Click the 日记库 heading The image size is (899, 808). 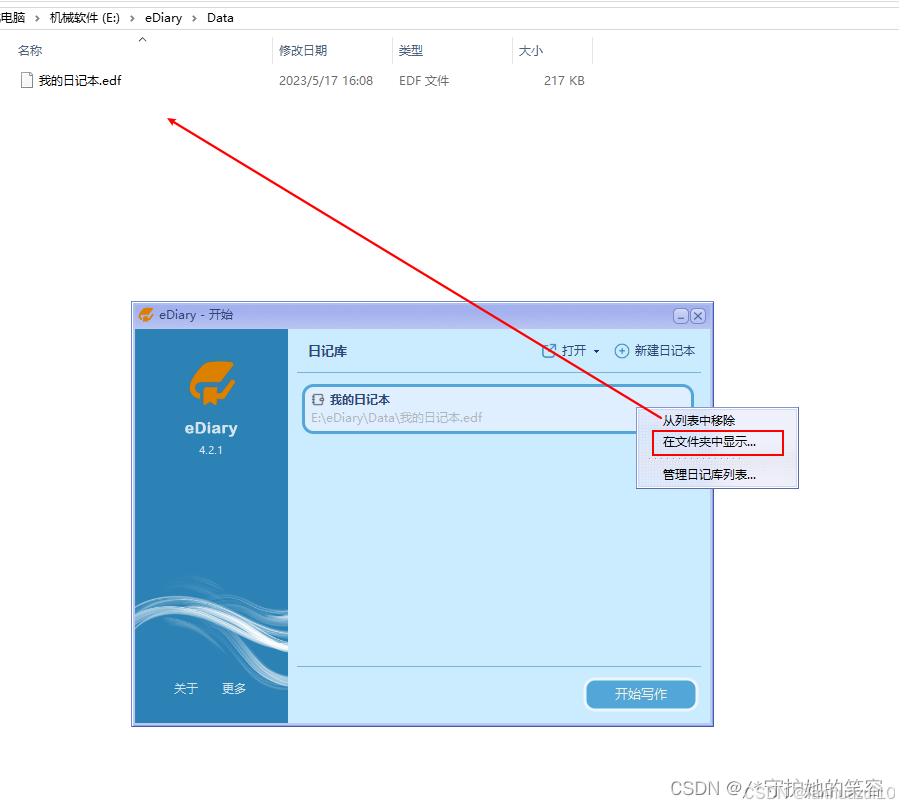[327, 351]
